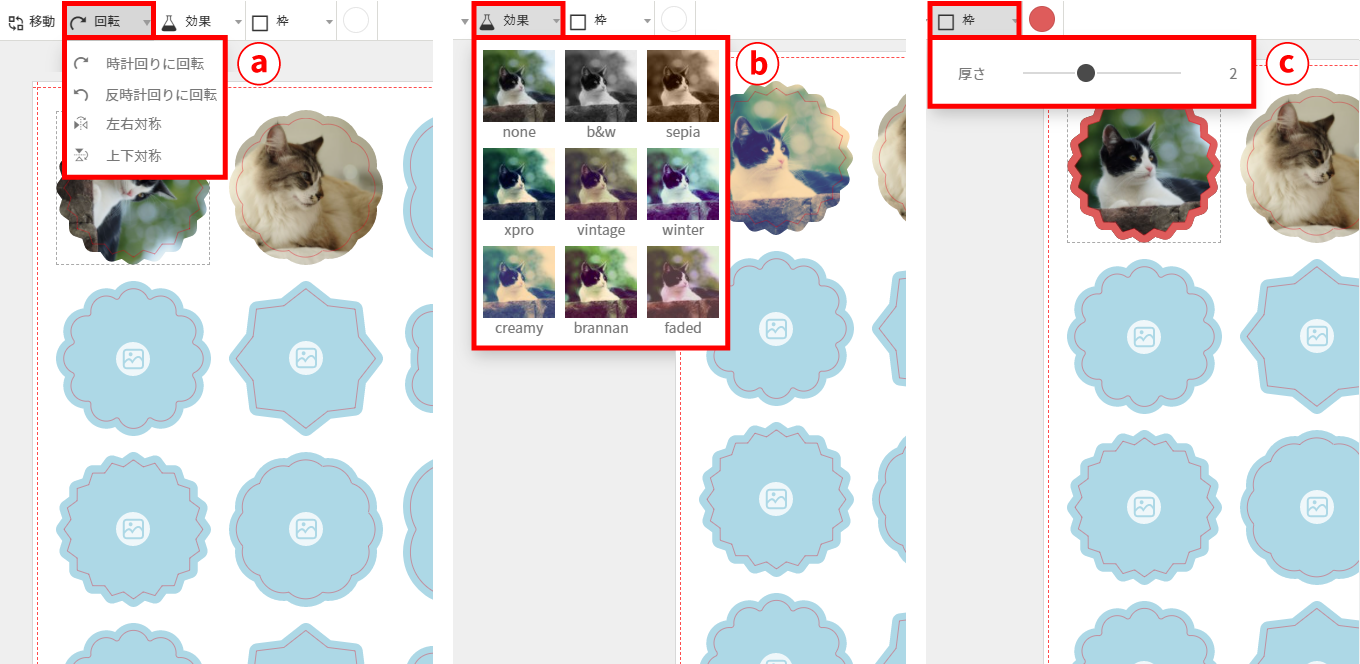Apply the sepia effect thumbnail

[683, 87]
